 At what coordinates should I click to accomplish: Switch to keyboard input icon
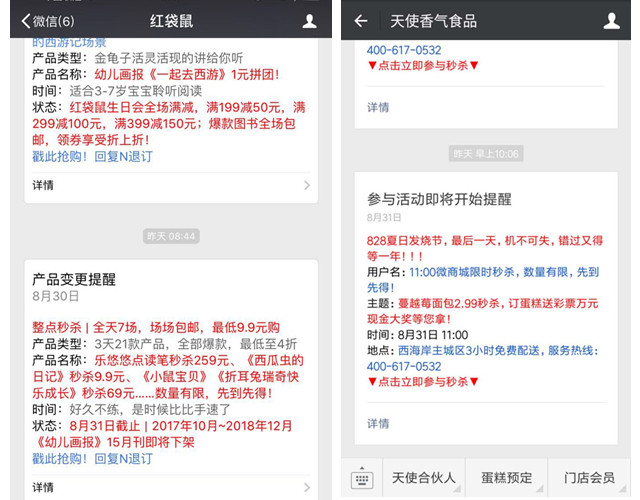coord(362,478)
